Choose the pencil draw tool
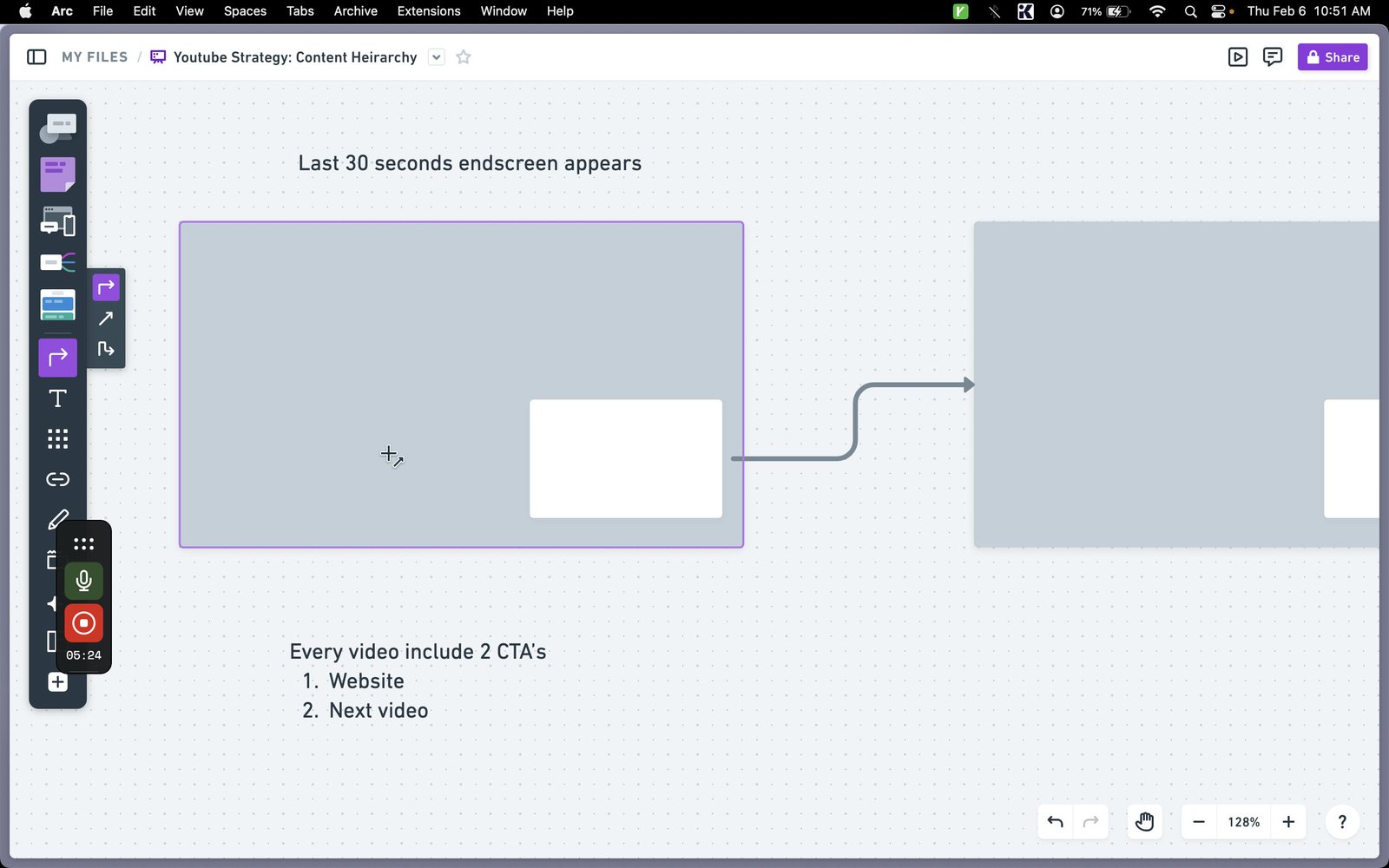Image resolution: width=1389 pixels, height=868 pixels. [x=57, y=519]
